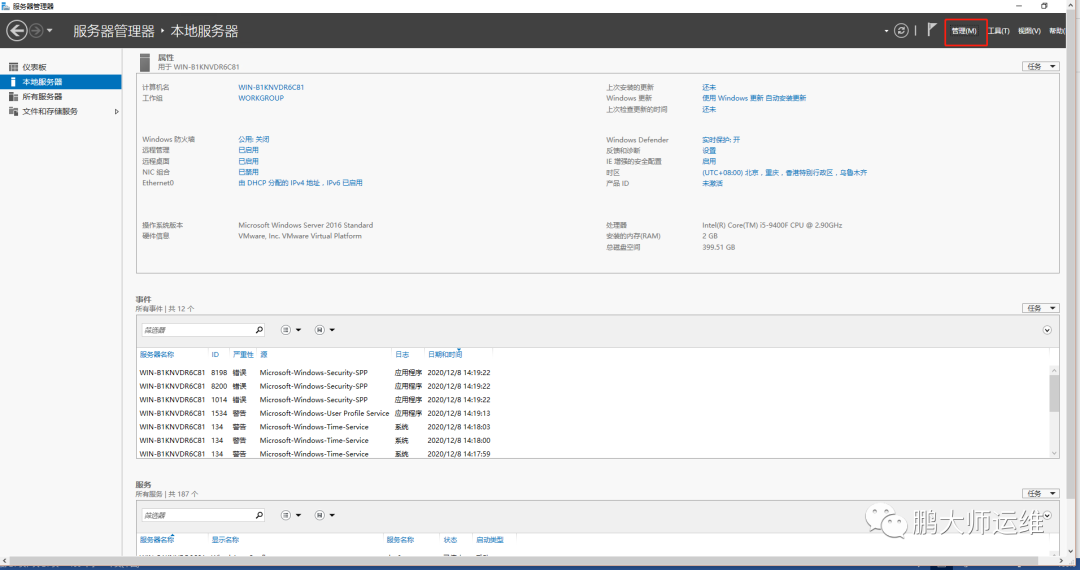The width and height of the screenshot is (1080, 570).
Task: Sort events by ID column
Action: pos(215,355)
